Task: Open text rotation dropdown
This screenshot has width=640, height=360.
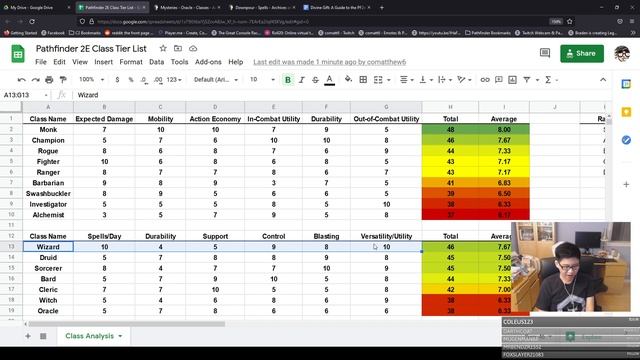Action: [464, 80]
